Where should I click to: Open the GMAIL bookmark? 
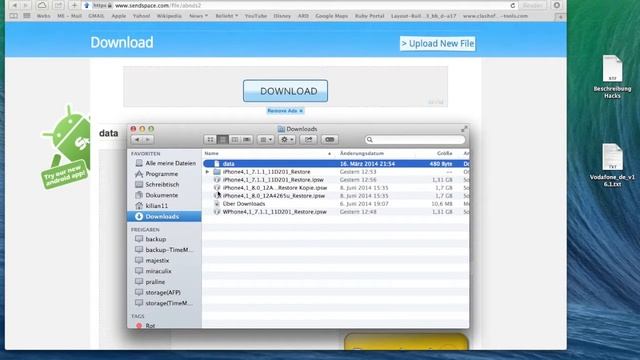point(96,16)
